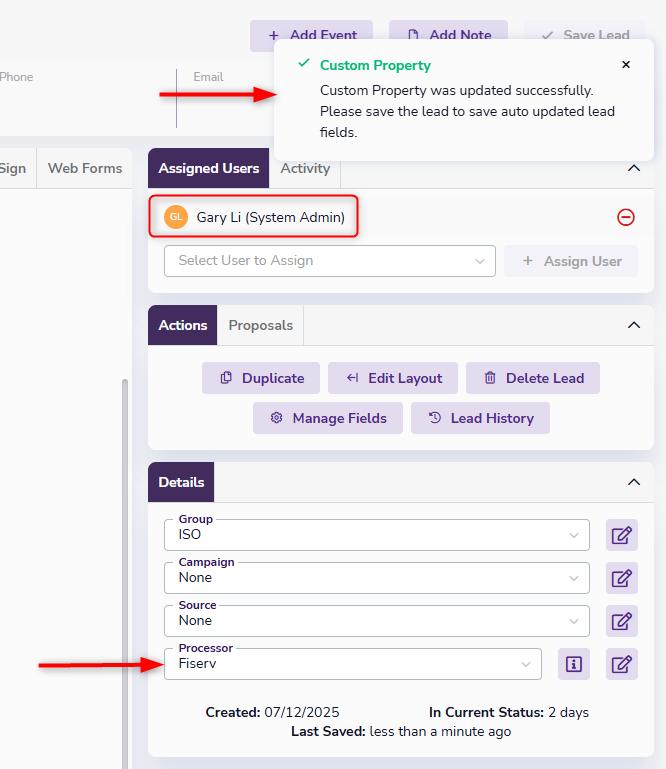Collapse the Assigned Users panel
This screenshot has width=666, height=769.
[633, 168]
